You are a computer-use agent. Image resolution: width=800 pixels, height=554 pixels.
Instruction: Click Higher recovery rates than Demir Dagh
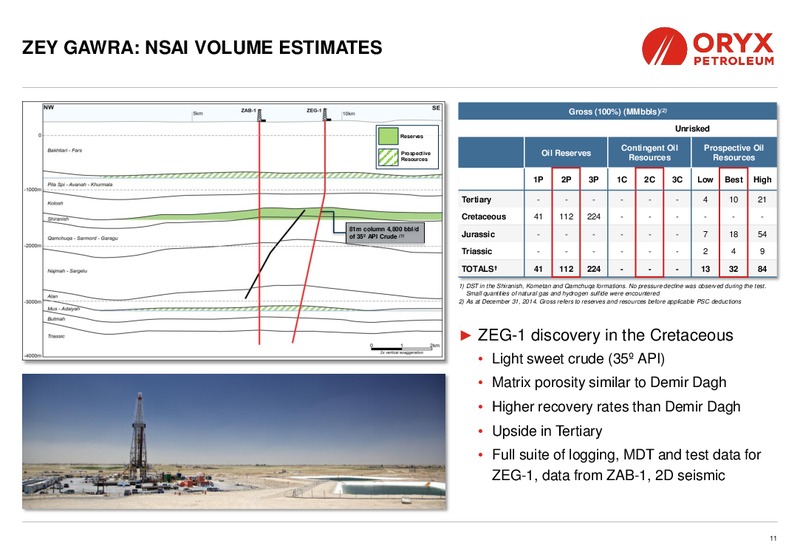(616, 407)
